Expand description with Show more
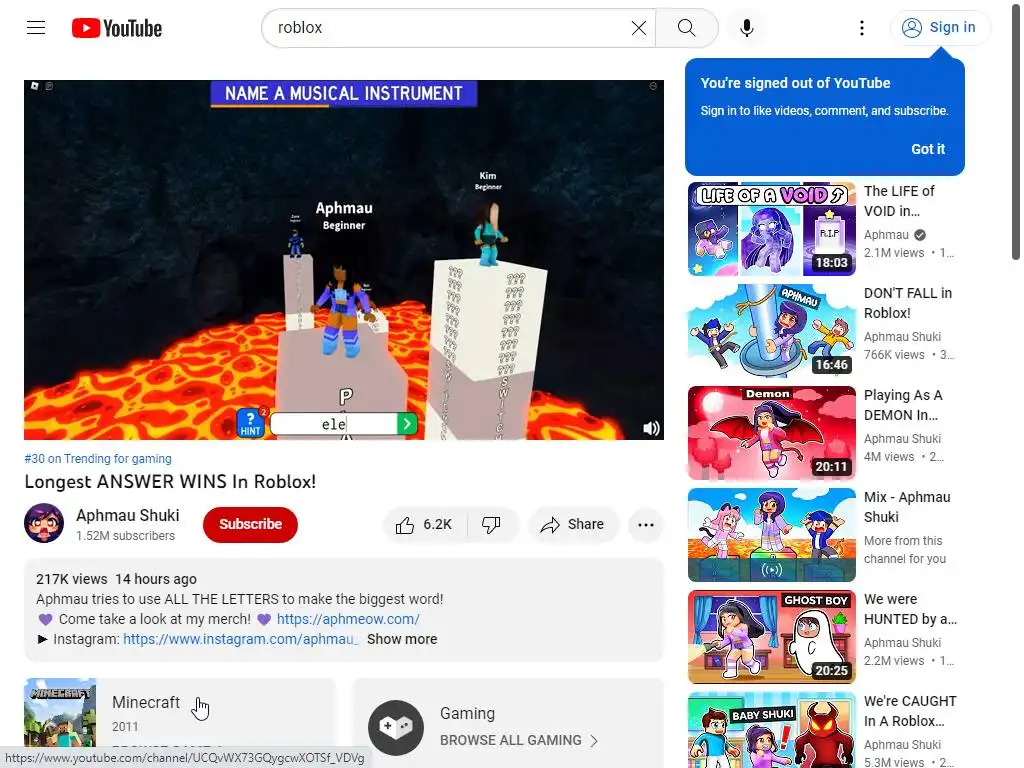 point(402,639)
